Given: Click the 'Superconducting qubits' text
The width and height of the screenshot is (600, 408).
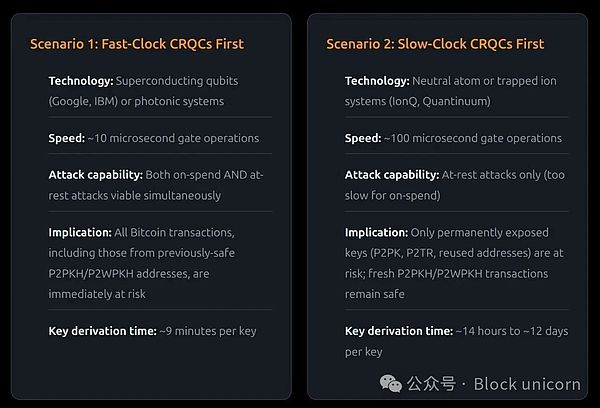Looking at the screenshot, I should tap(177, 80).
